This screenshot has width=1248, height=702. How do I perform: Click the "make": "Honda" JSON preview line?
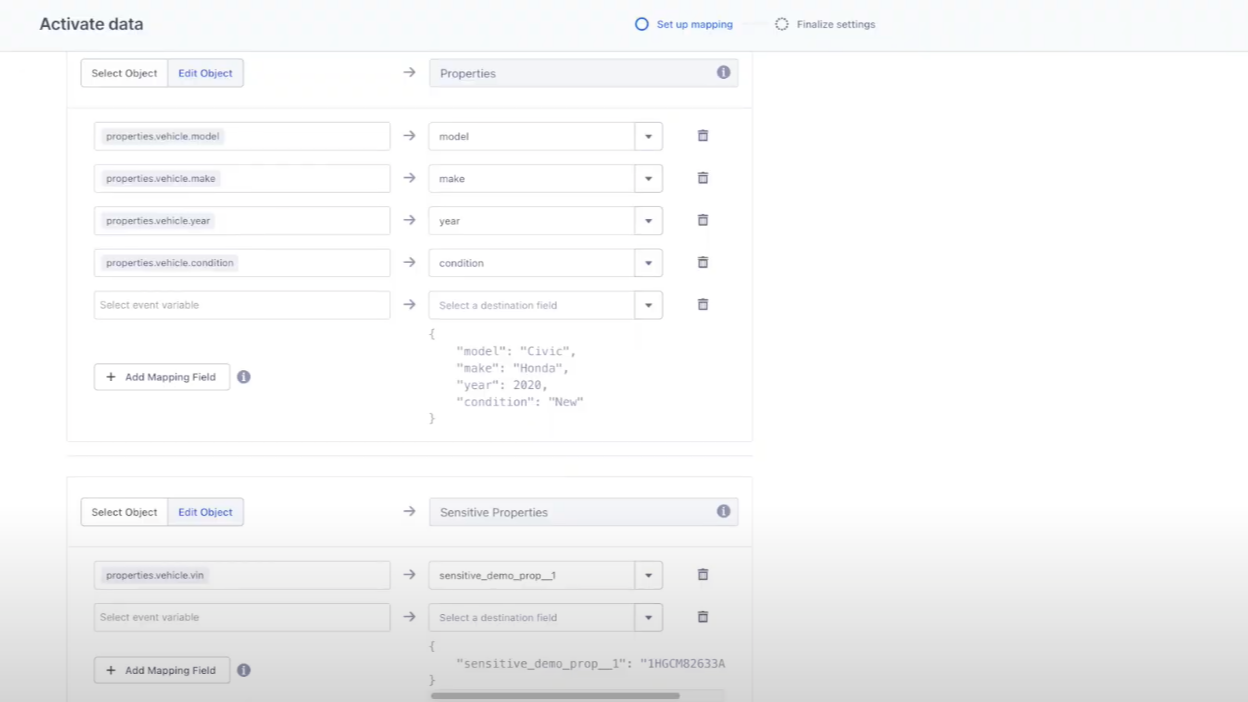[x=512, y=368]
